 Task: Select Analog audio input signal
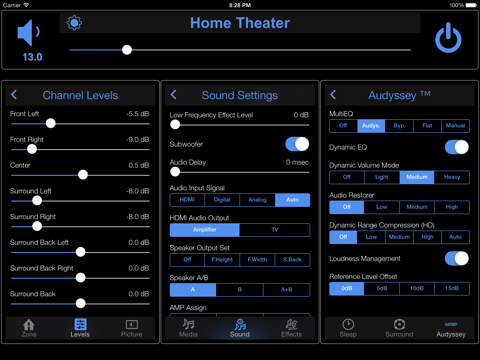click(x=257, y=200)
